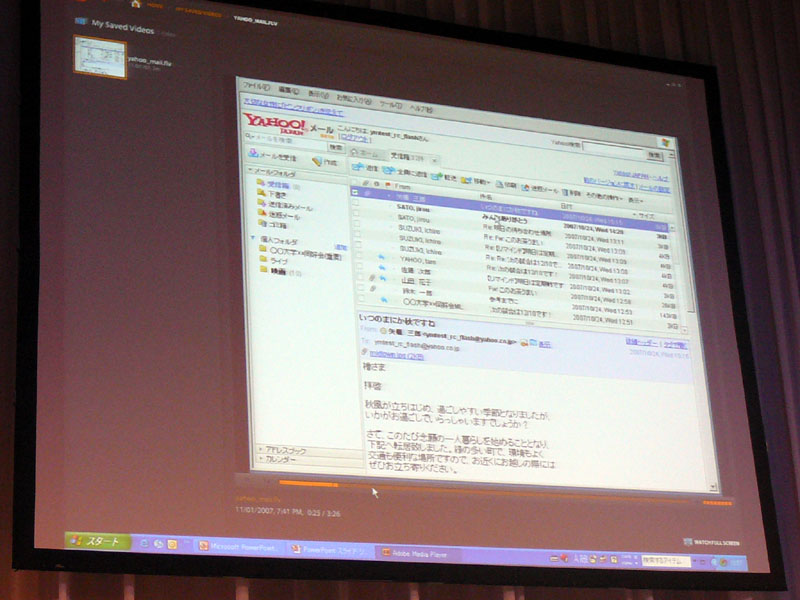Open the midtown.jpg attachment link

[x=396, y=355]
